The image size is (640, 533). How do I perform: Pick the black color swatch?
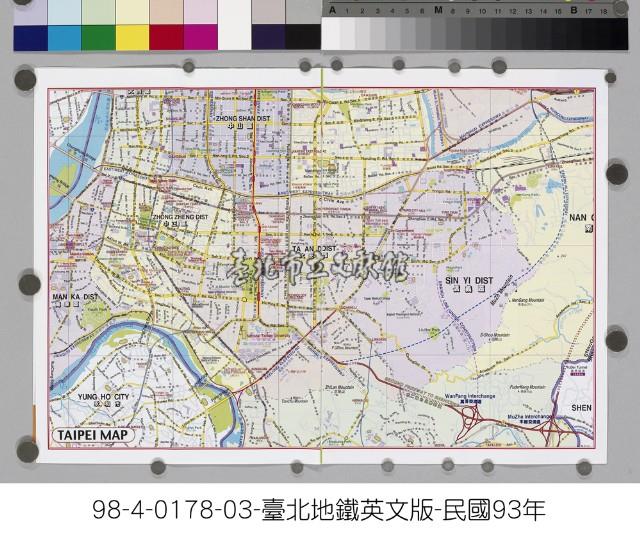[302, 38]
